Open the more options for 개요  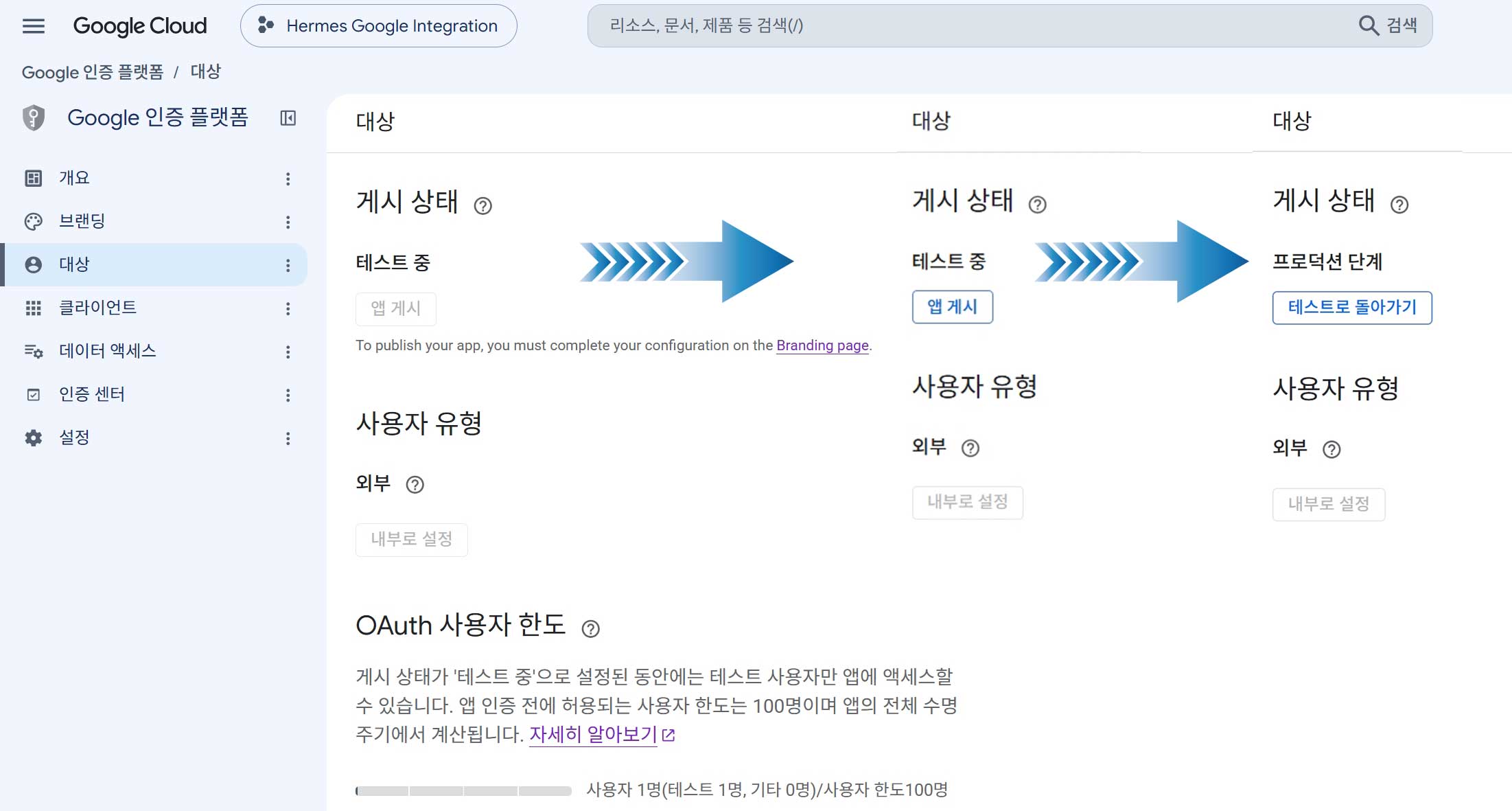click(288, 179)
